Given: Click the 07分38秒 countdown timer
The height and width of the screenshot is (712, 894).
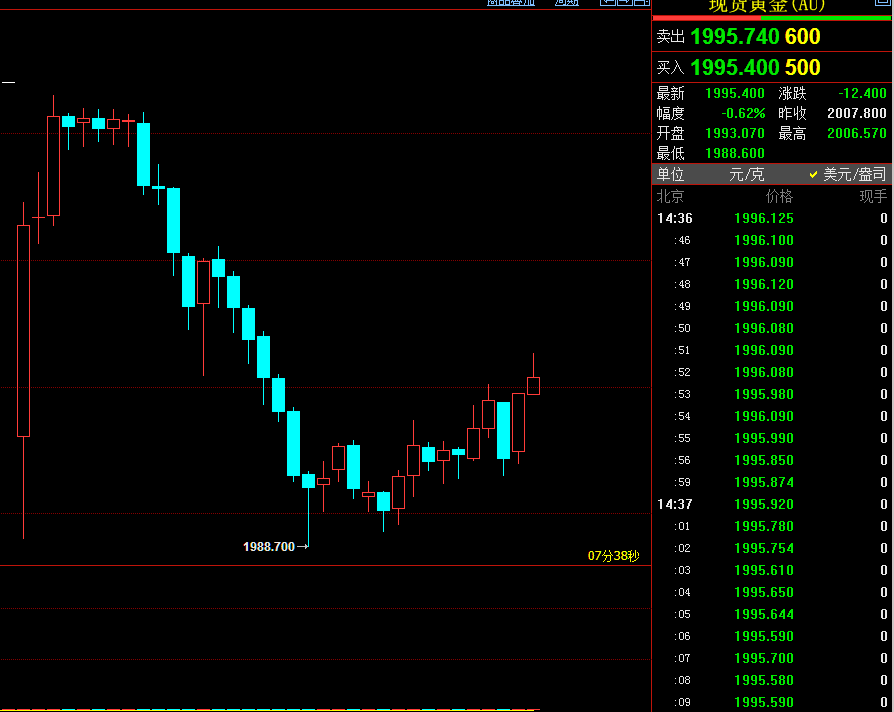Looking at the screenshot, I should [613, 555].
